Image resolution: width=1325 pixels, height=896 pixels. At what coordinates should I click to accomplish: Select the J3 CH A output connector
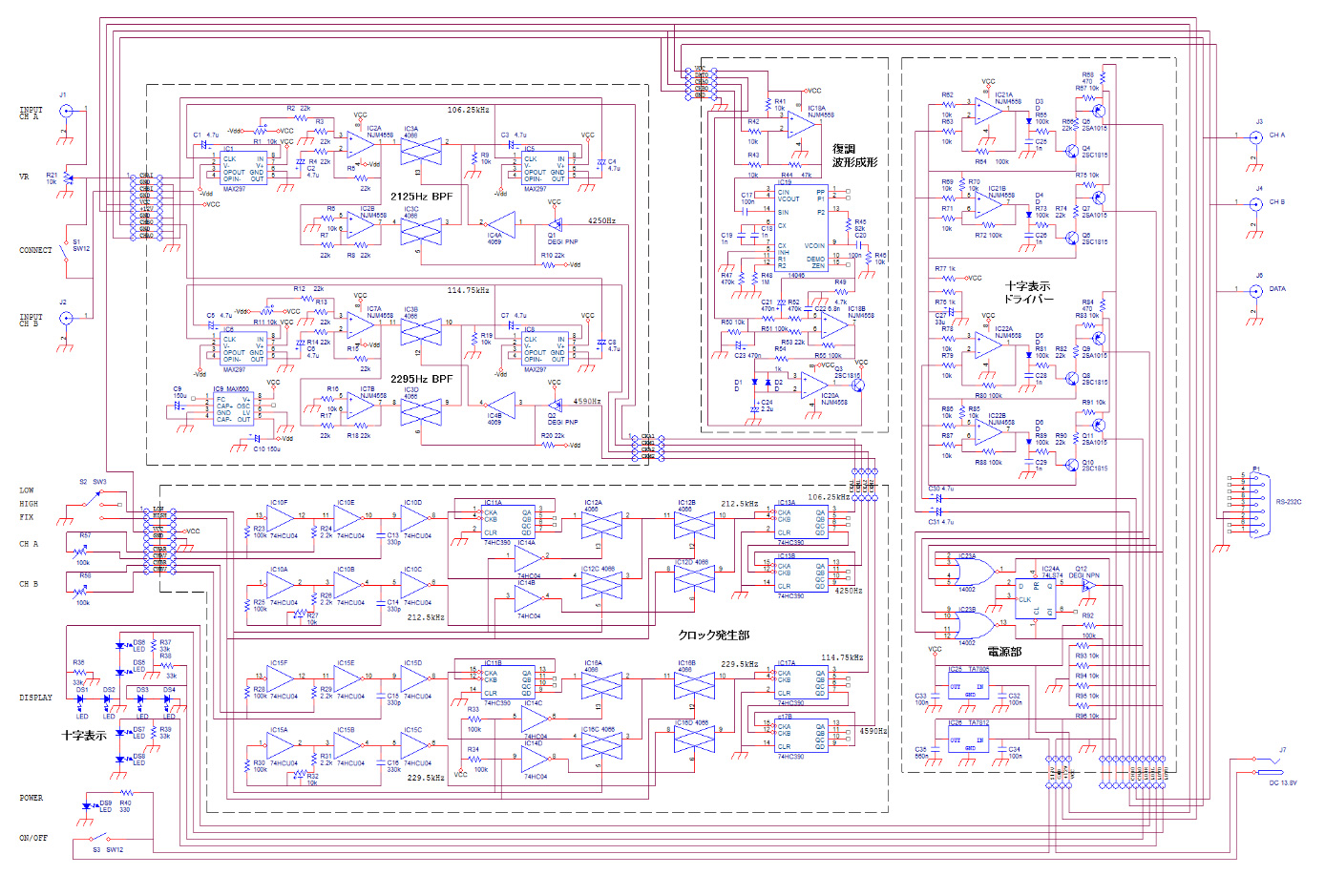tap(1255, 138)
